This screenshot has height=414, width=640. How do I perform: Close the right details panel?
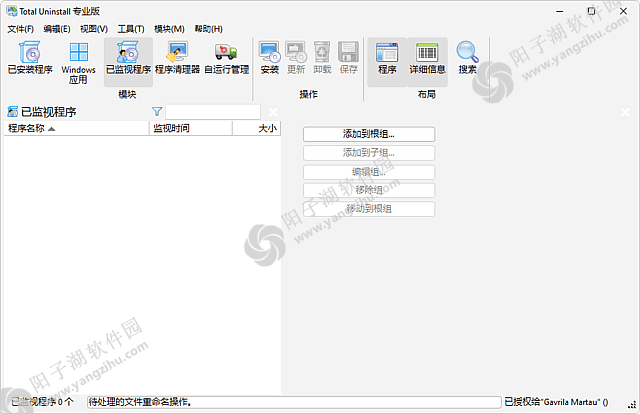coord(625,111)
